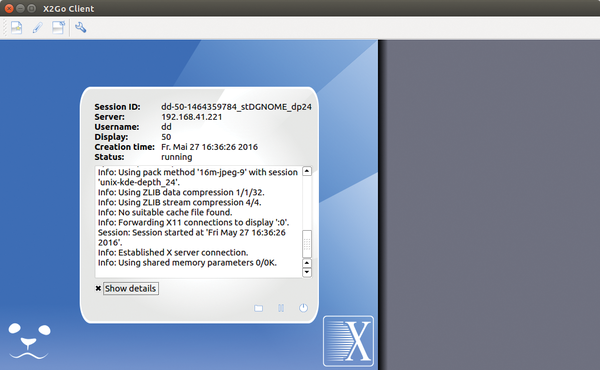This screenshot has height=370, width=600.
Task: Click the lower scroll-up arrow of log
Action: [x=307, y=263]
